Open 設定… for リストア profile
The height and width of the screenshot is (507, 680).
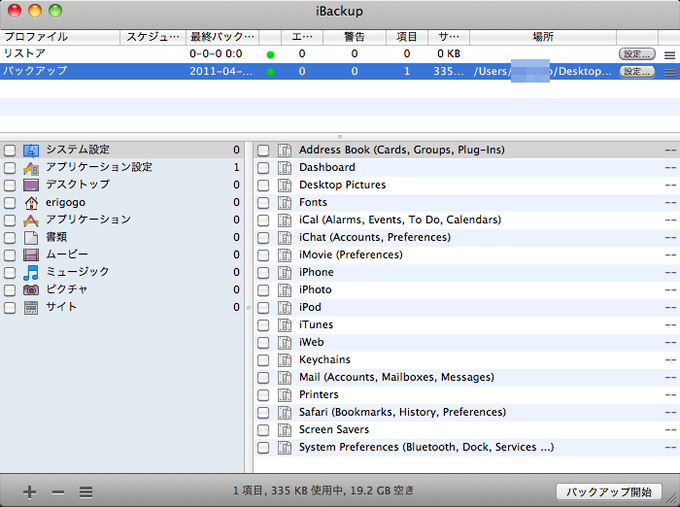click(x=637, y=54)
